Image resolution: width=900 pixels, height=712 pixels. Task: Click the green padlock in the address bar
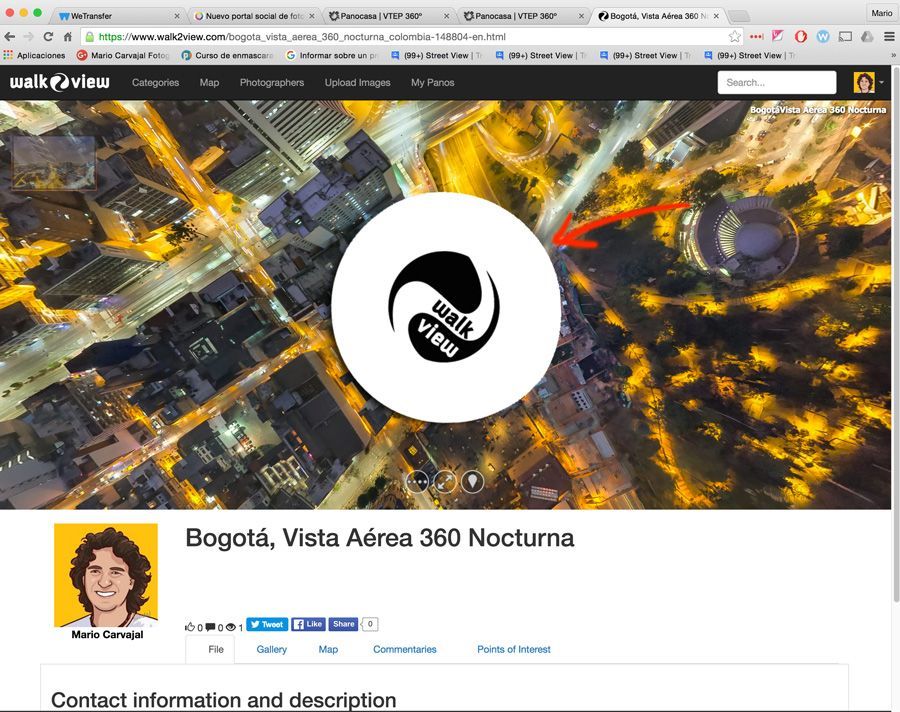tap(90, 37)
